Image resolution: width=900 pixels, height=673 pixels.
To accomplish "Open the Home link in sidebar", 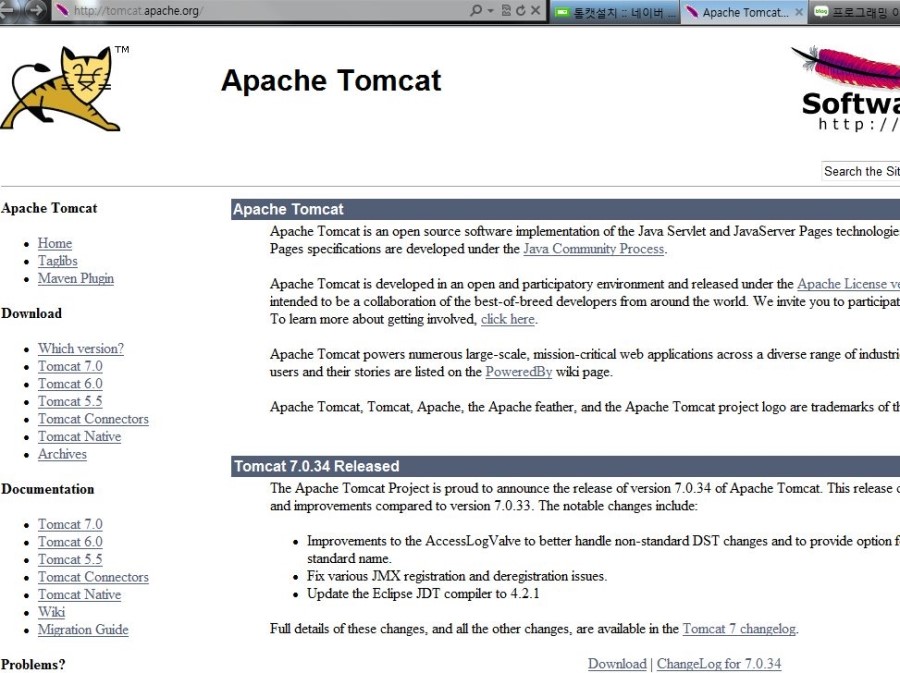I will click(55, 243).
